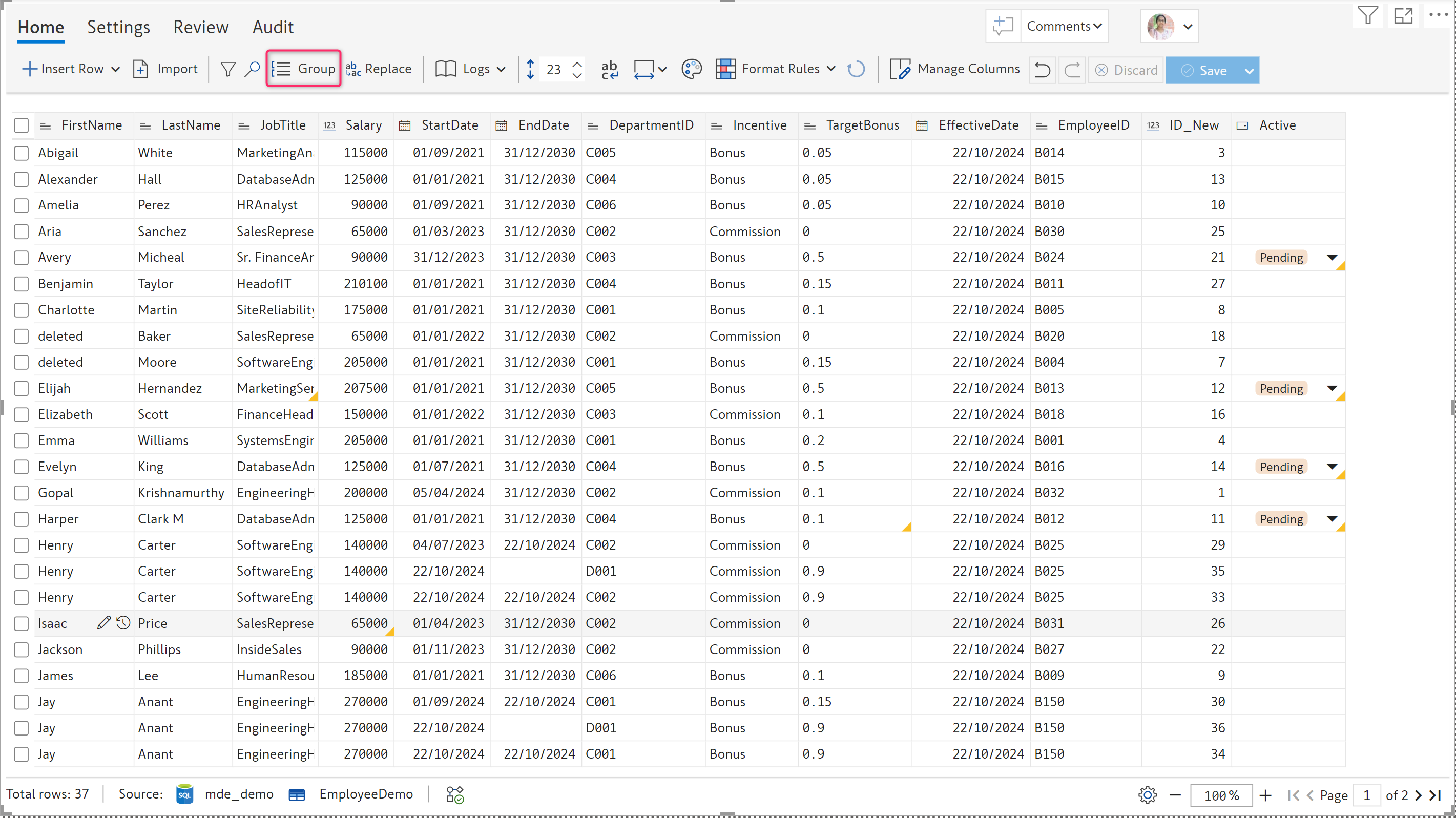Tick the checkbox for Abigail White row
The width and height of the screenshot is (1456, 819).
tap(22, 153)
